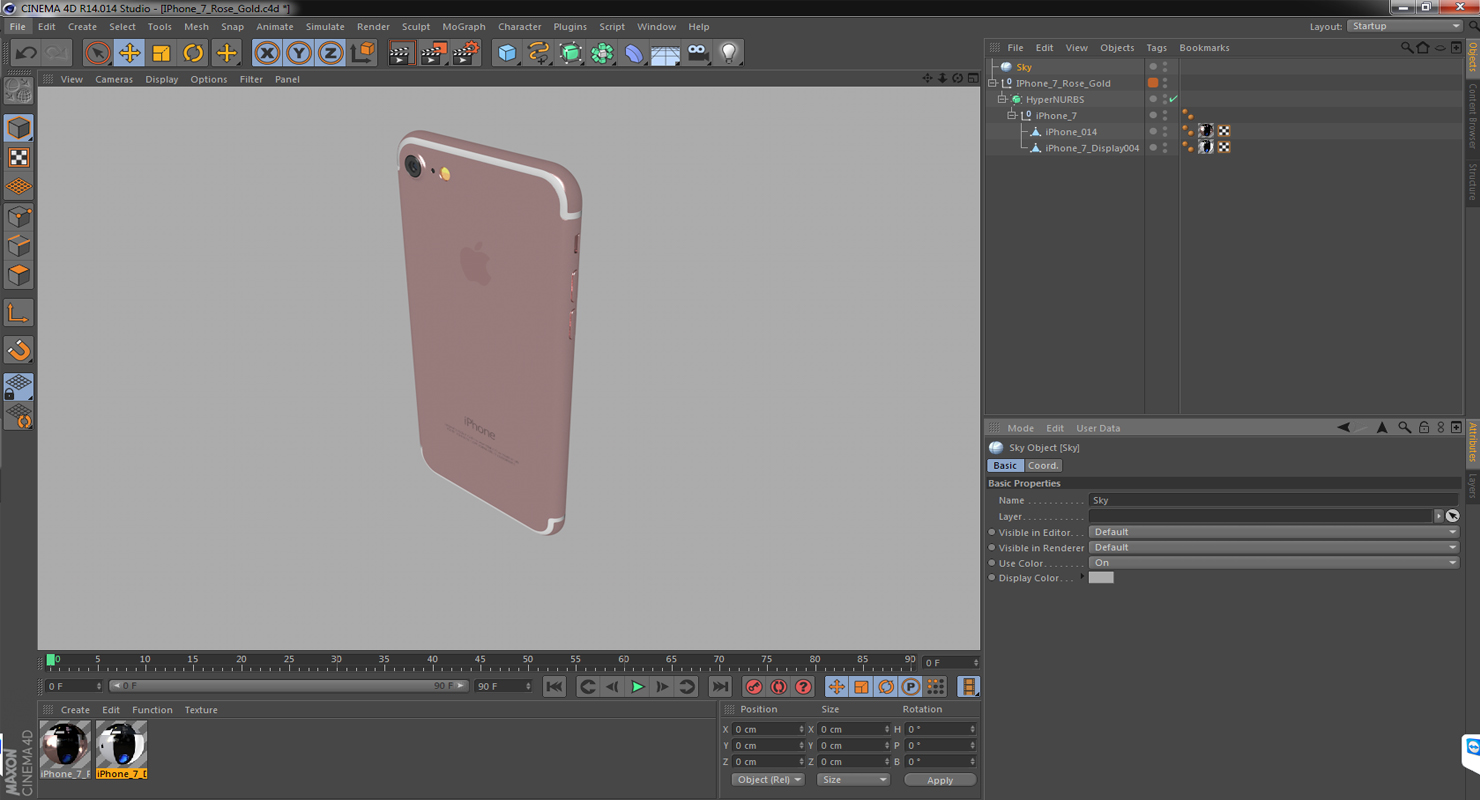Image resolution: width=1480 pixels, height=800 pixels.
Task: Toggle autokeying button
Action: point(779,687)
